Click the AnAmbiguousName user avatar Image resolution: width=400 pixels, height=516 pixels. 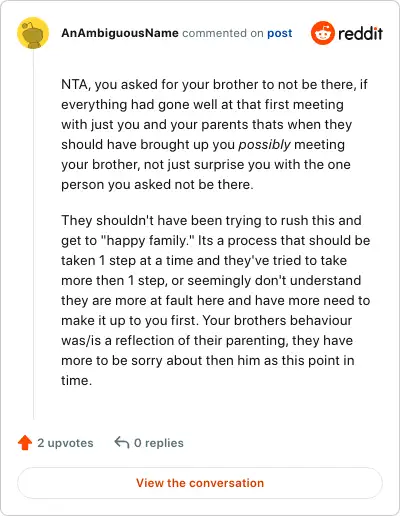click(33, 33)
